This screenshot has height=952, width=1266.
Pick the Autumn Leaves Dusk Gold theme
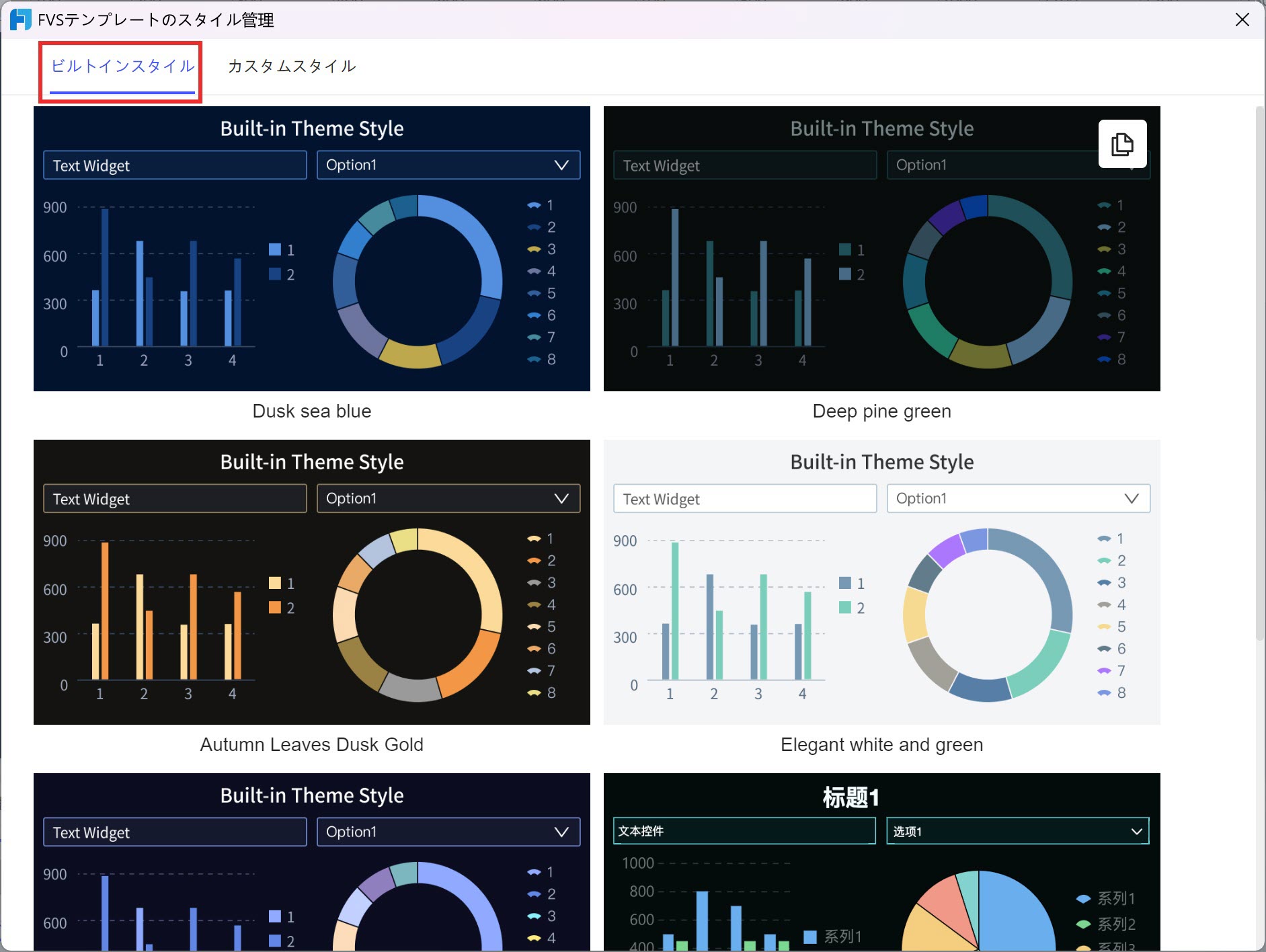point(312,582)
